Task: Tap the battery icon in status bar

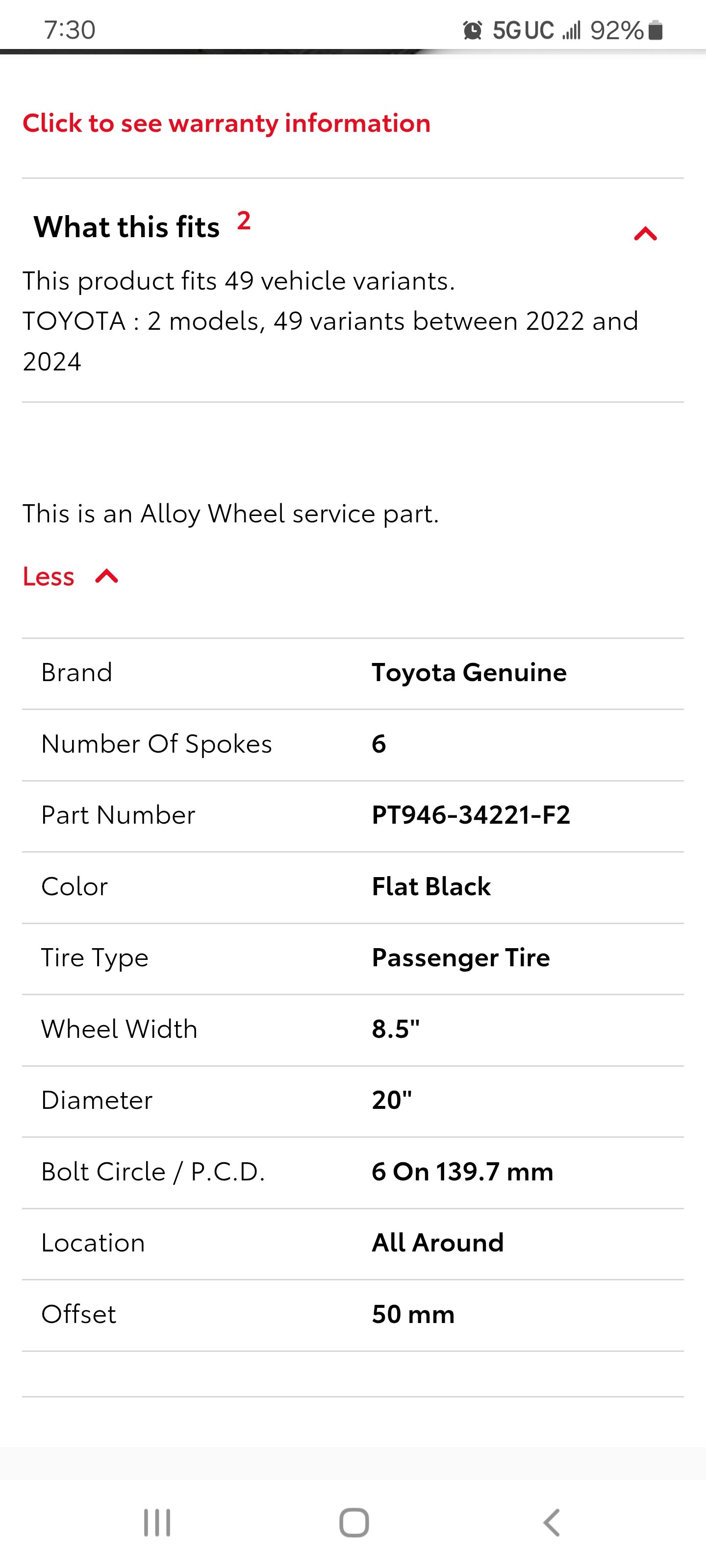Action: (x=656, y=30)
